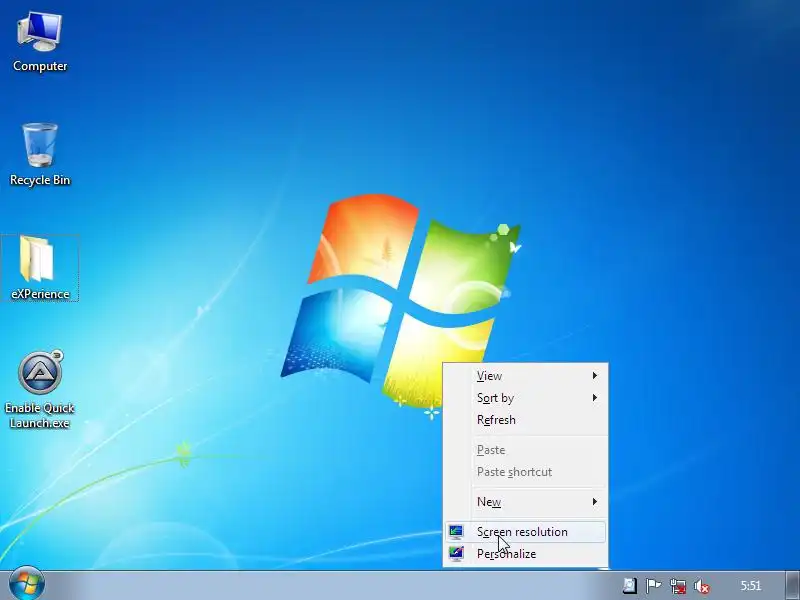Choose New in the context menu
The height and width of the screenshot is (600, 800).
[526, 502]
